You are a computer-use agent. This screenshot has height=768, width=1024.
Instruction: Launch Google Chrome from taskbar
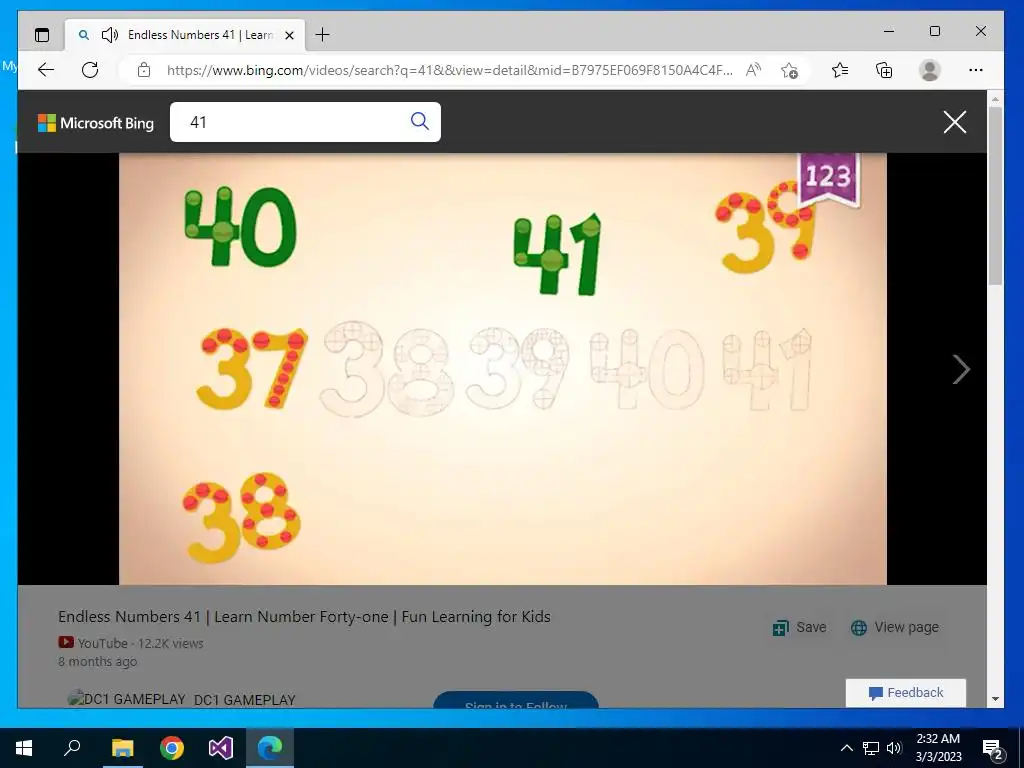[x=172, y=748]
